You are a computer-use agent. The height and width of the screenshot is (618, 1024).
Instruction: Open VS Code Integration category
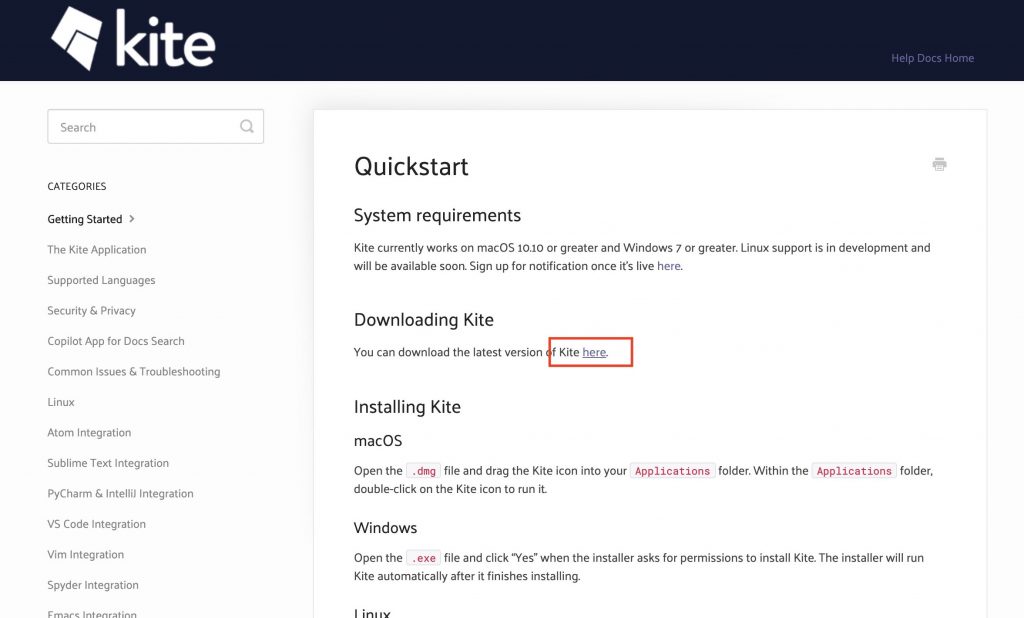[96, 524]
